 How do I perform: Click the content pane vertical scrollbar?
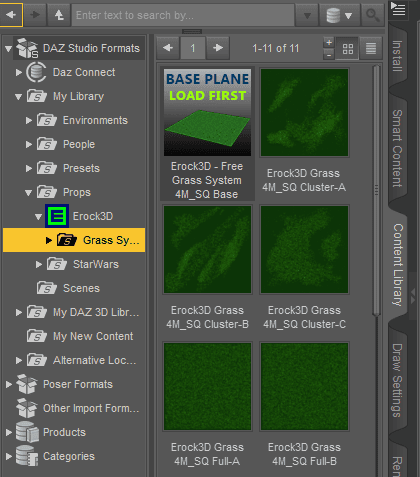click(x=377, y=190)
